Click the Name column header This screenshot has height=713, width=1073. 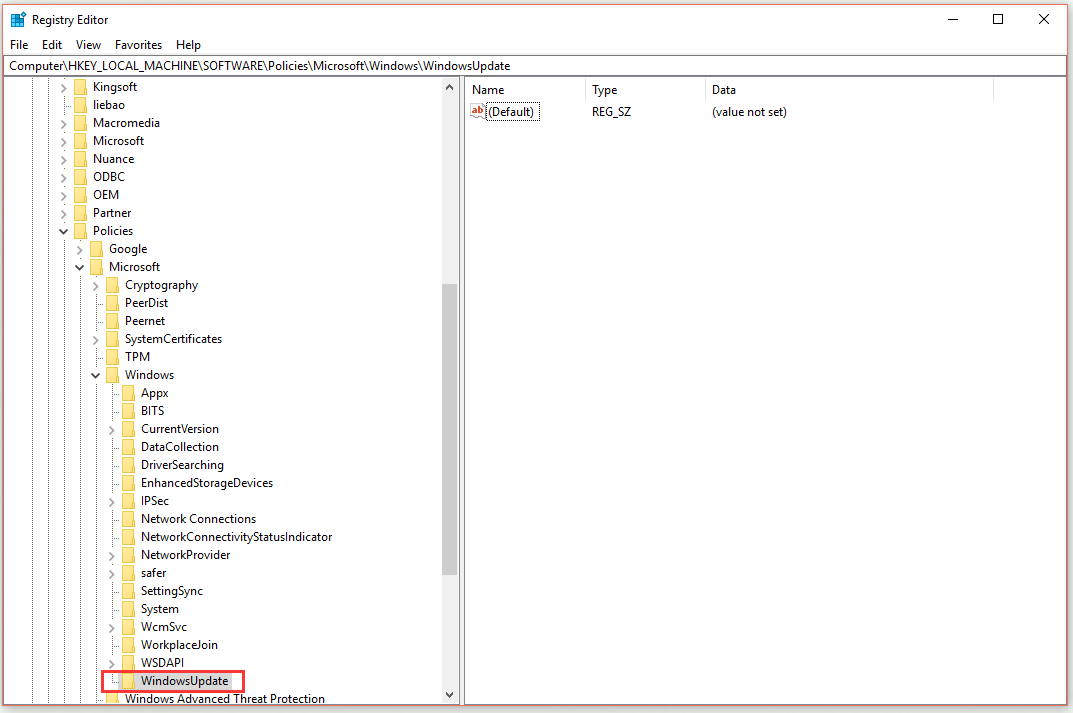point(488,89)
